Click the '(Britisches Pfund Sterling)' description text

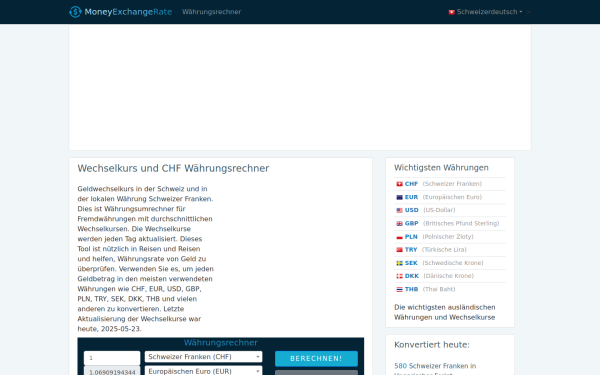click(x=461, y=223)
